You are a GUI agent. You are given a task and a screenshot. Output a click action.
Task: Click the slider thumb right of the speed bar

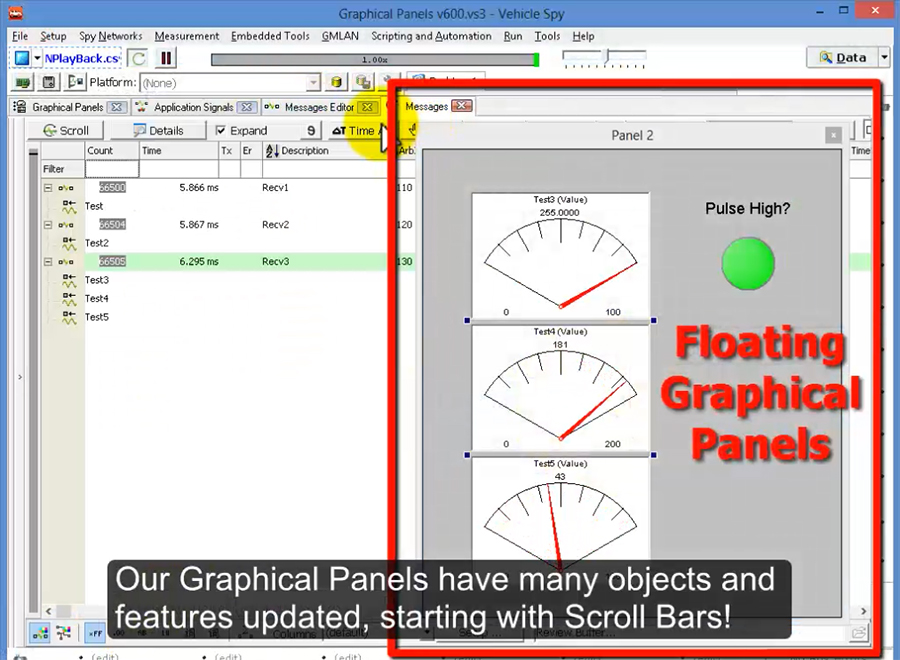pyautogui.click(x=607, y=56)
